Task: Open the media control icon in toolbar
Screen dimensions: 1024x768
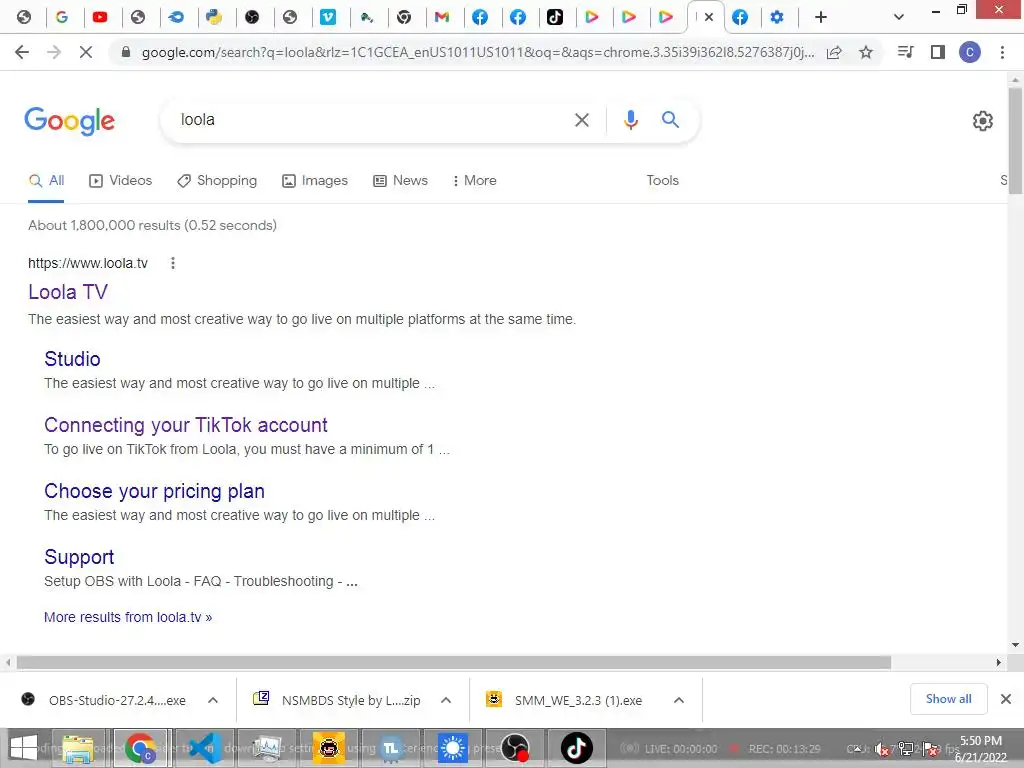Action: tap(906, 52)
